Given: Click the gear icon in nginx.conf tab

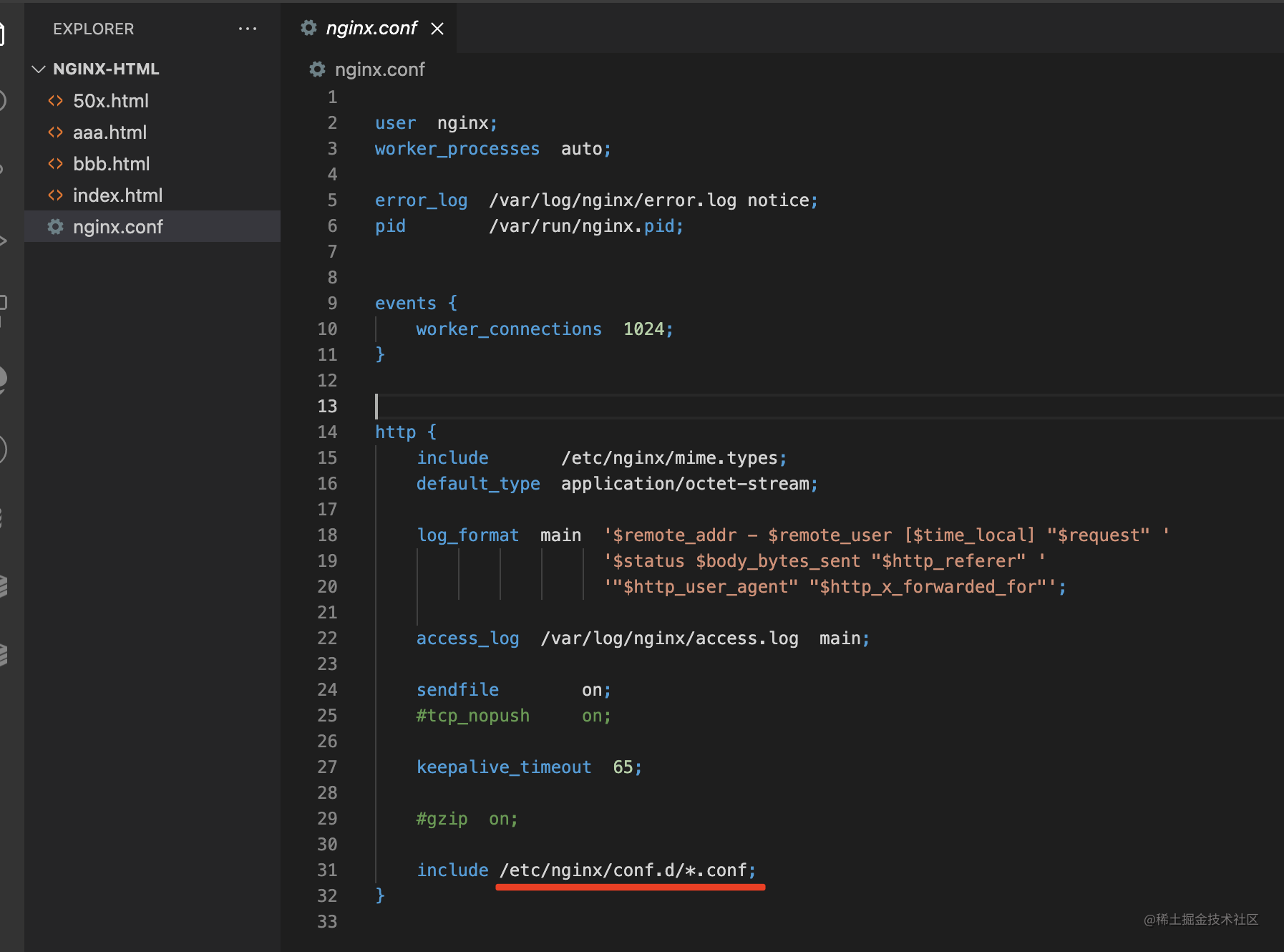Looking at the screenshot, I should tap(308, 28).
